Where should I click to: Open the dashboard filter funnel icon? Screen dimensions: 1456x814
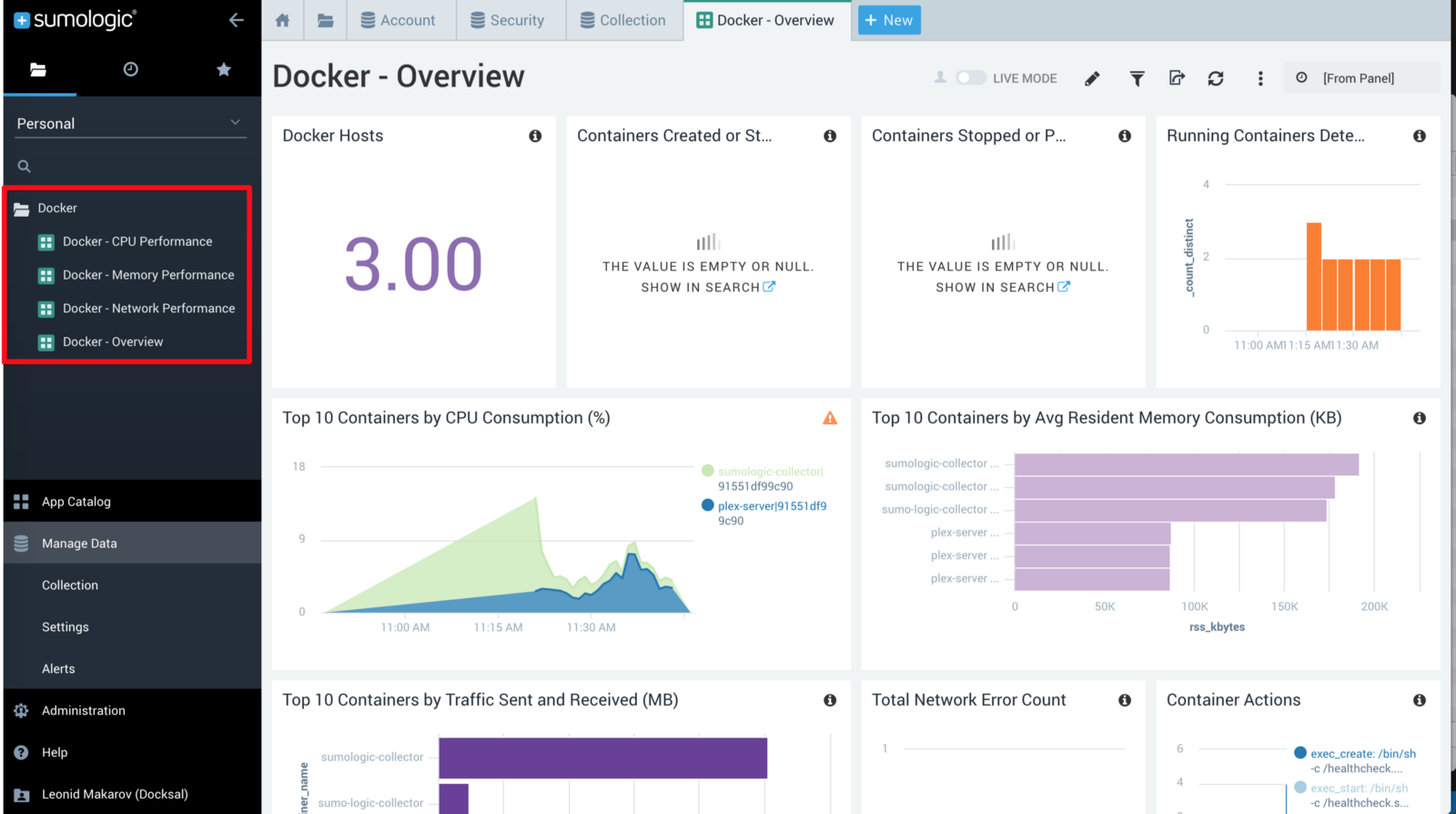pyautogui.click(x=1137, y=78)
